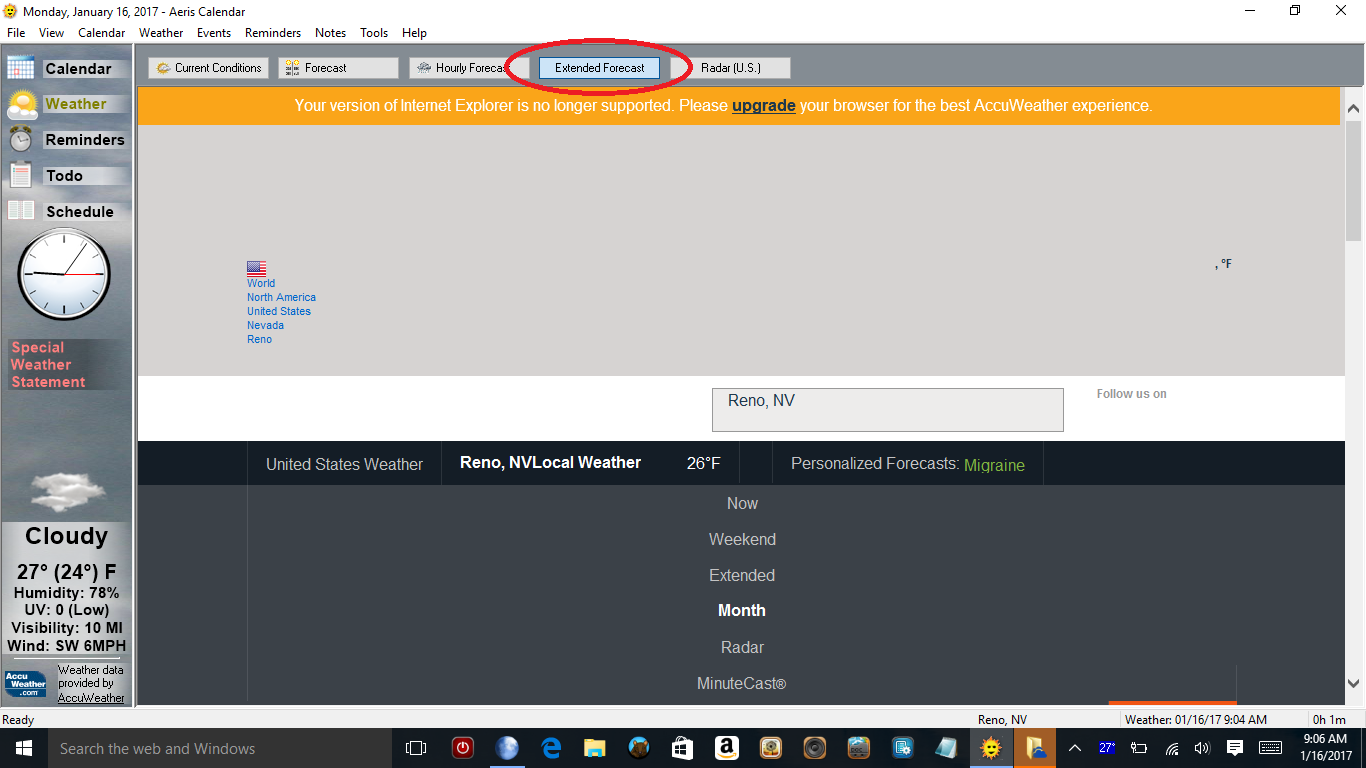Select MinuteCast in the forecast navigation
1366x768 pixels.
[x=742, y=684]
